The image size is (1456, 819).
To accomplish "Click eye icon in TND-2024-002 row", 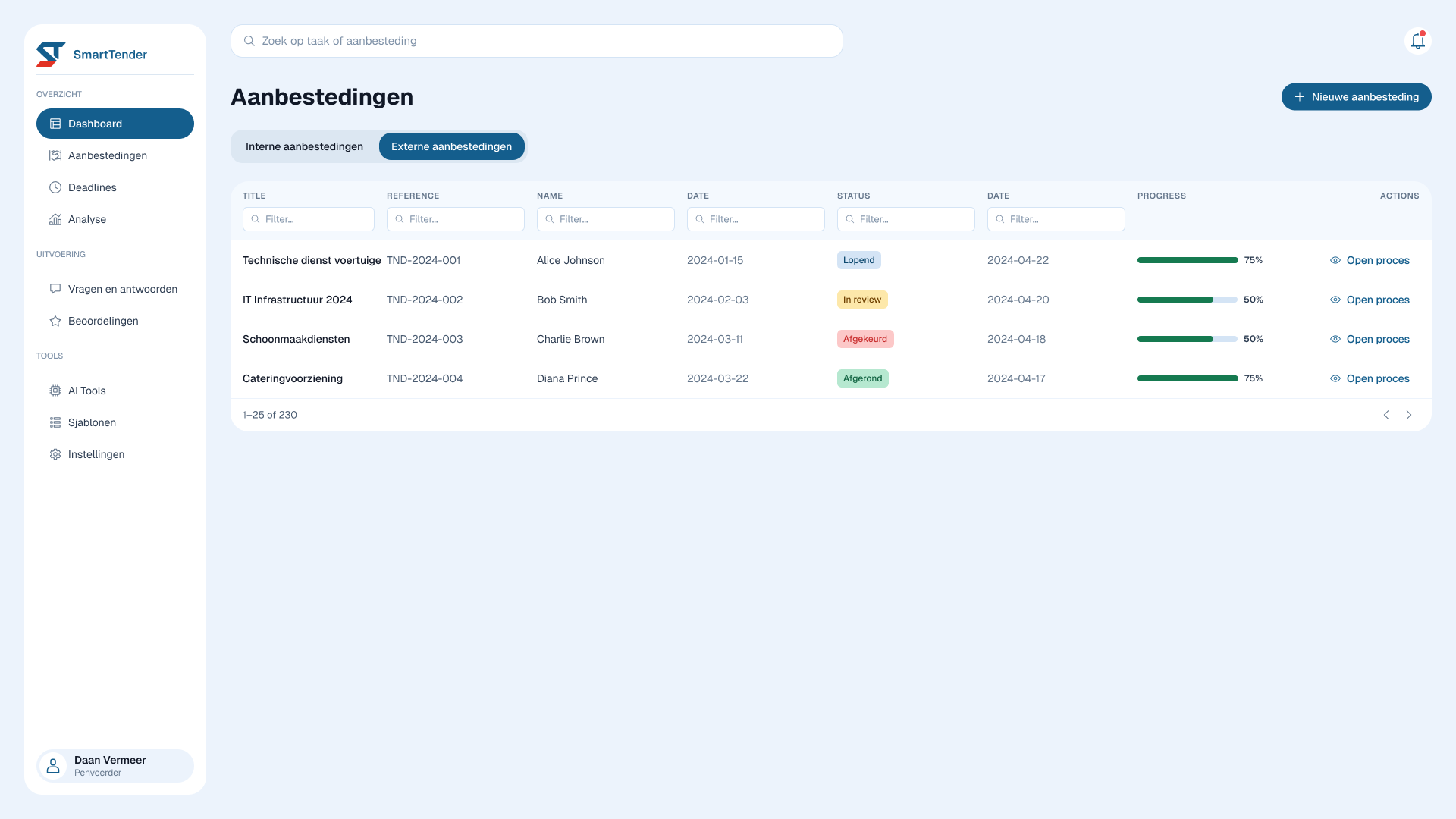I will pos(1335,300).
